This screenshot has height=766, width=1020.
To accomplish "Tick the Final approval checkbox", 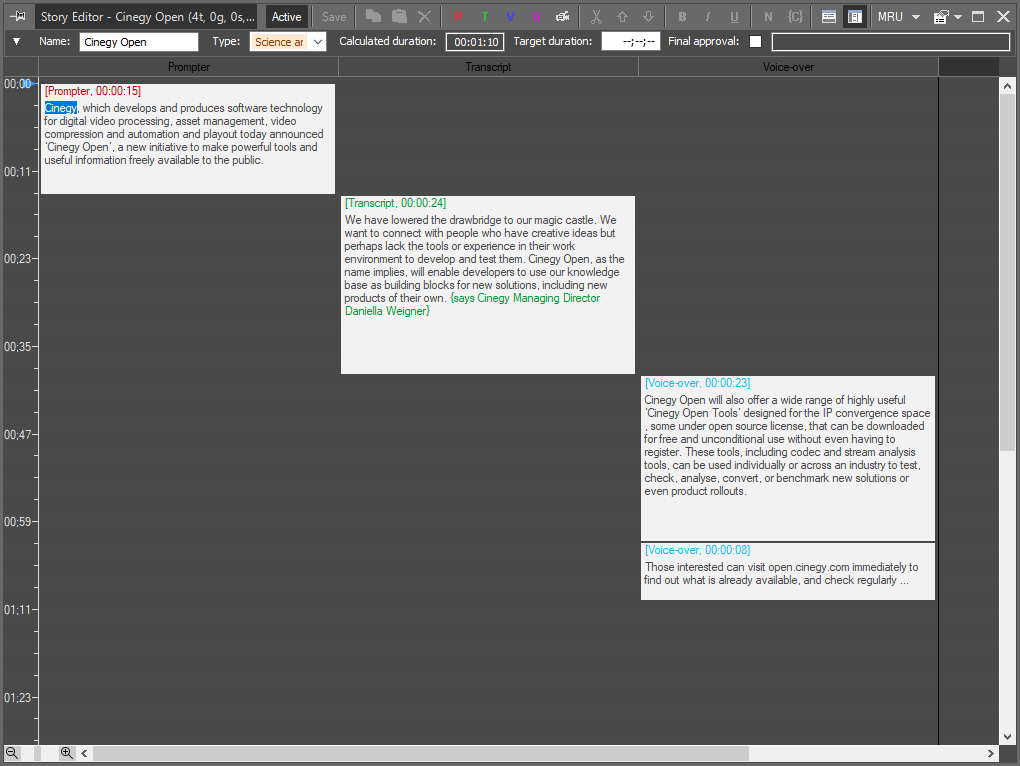I will click(755, 42).
